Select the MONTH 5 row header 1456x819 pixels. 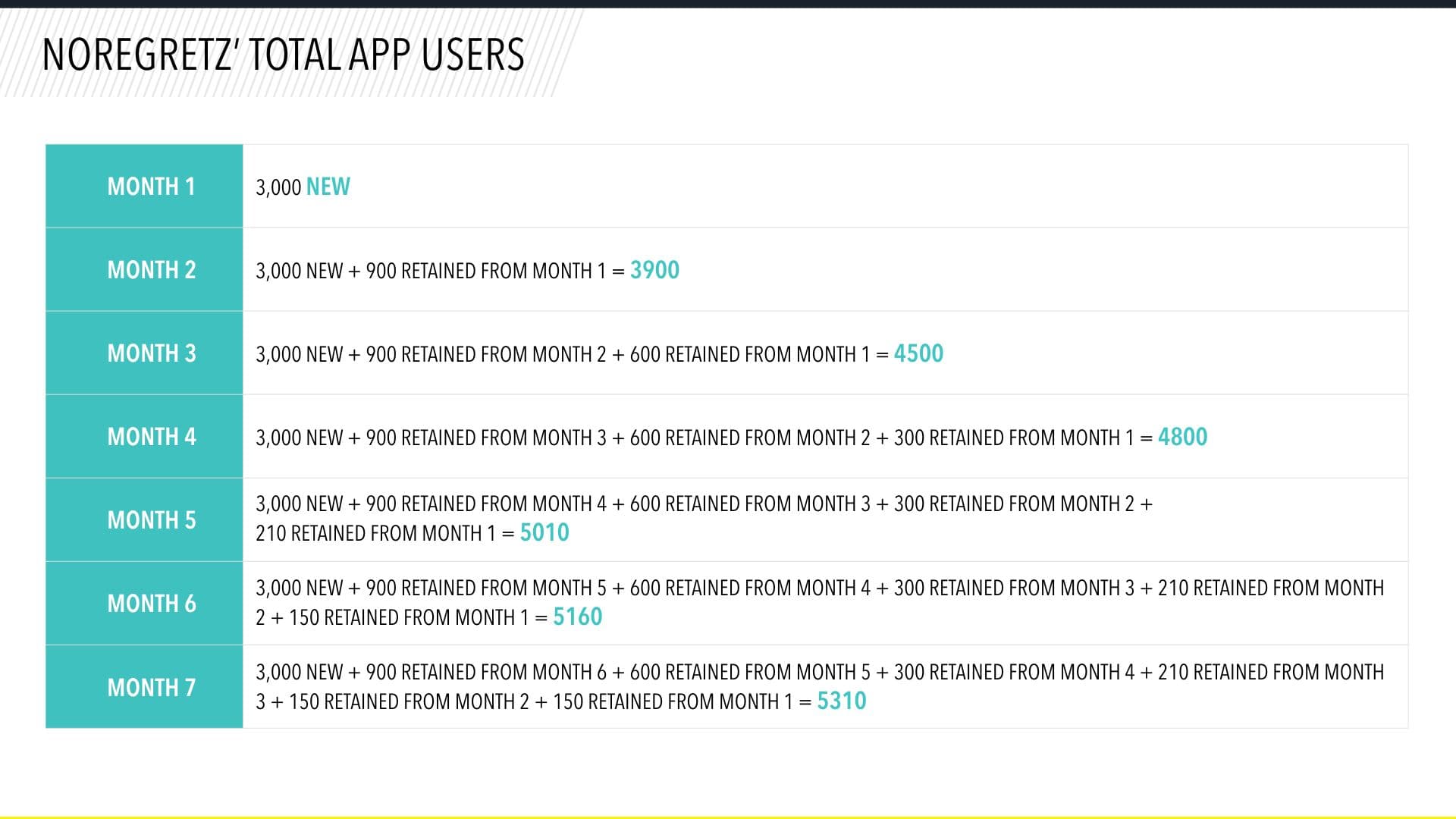click(x=151, y=520)
